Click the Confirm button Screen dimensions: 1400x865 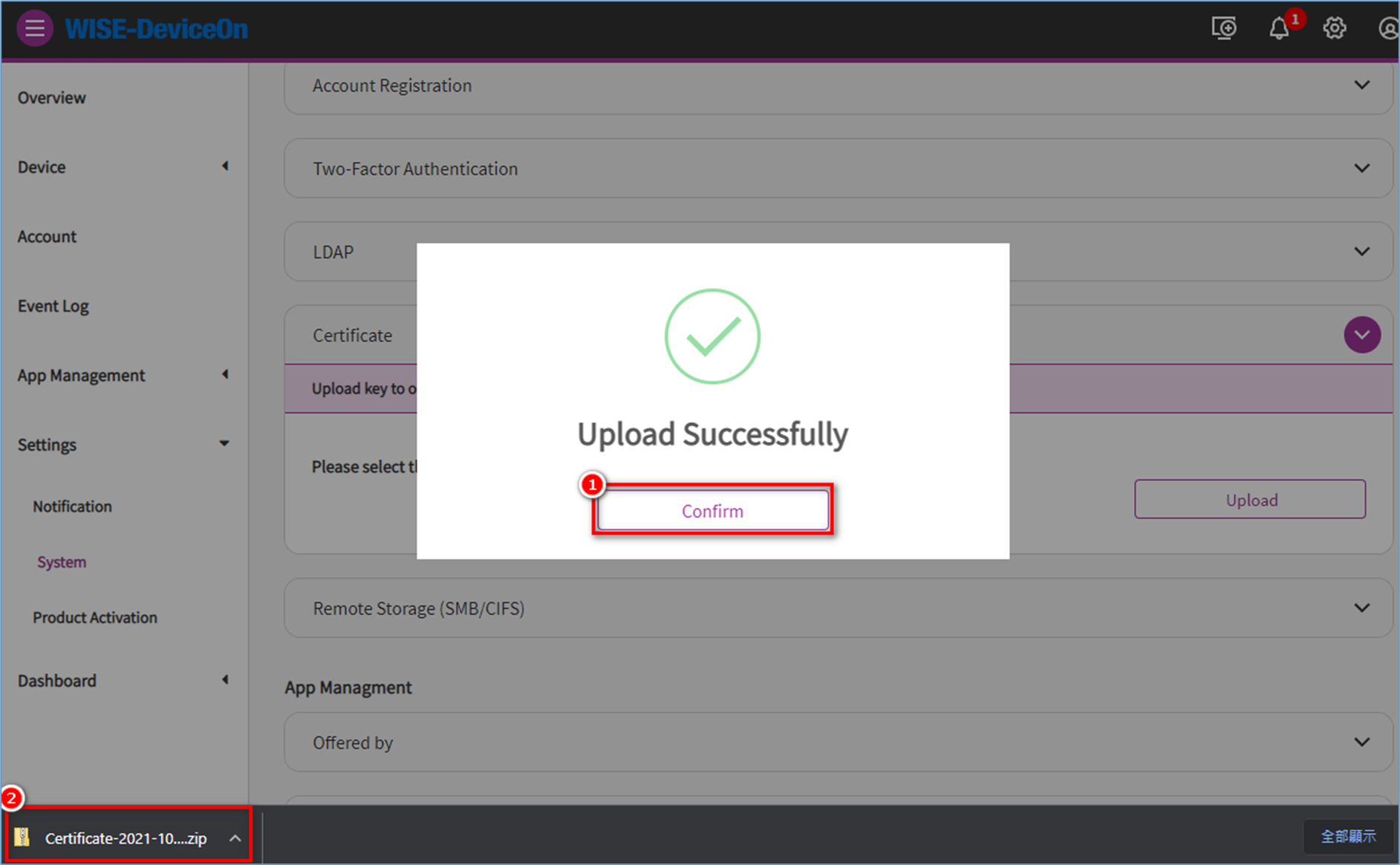(712, 511)
